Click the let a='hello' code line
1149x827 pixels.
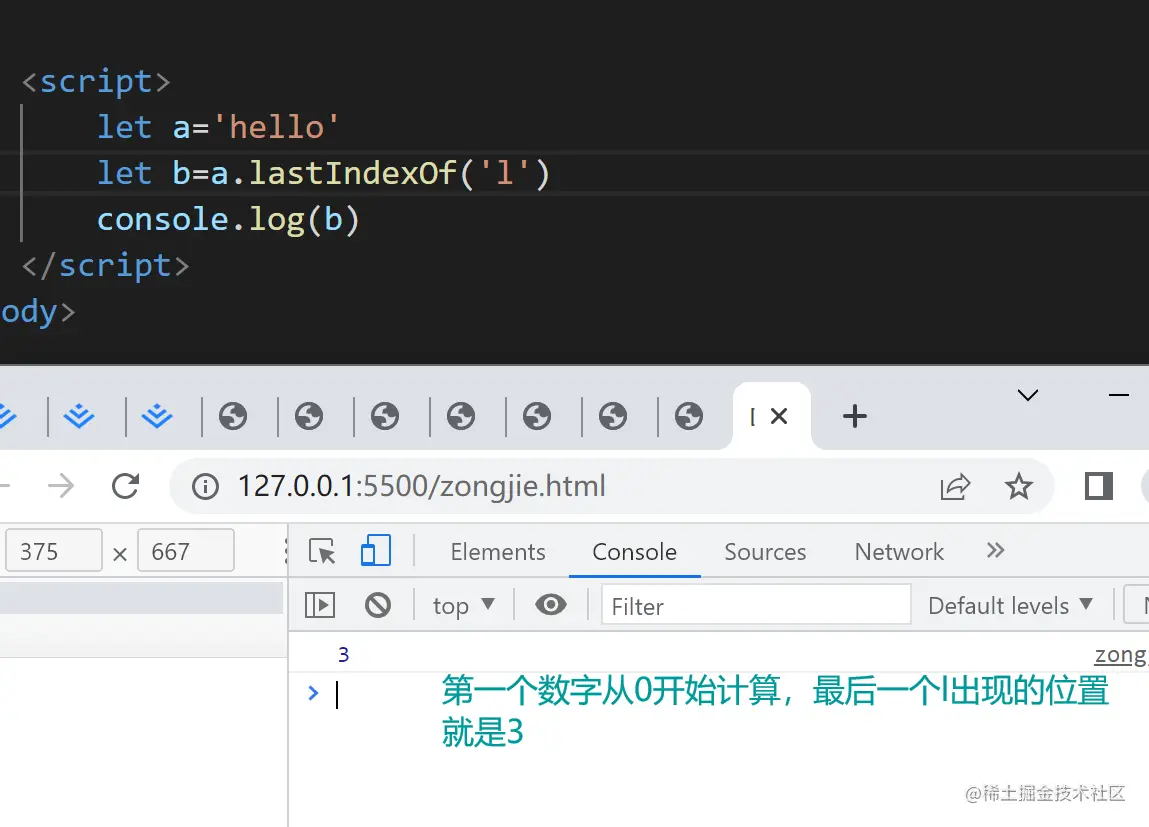218,127
